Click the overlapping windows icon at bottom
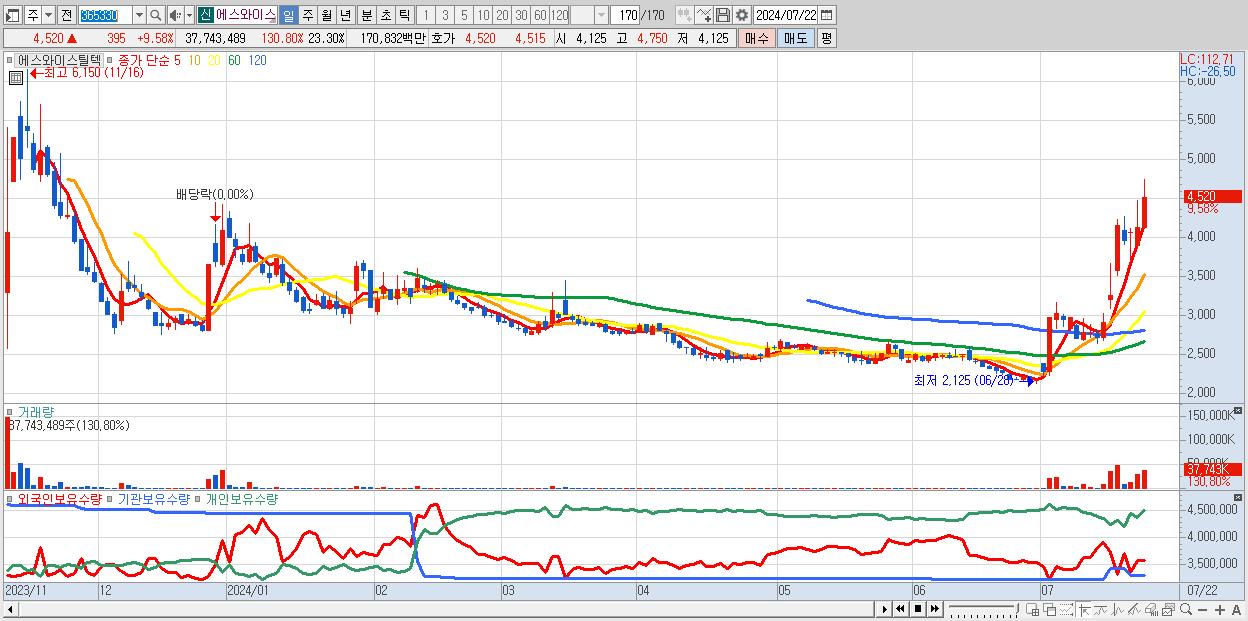The height and width of the screenshot is (621, 1248). pos(1050,608)
